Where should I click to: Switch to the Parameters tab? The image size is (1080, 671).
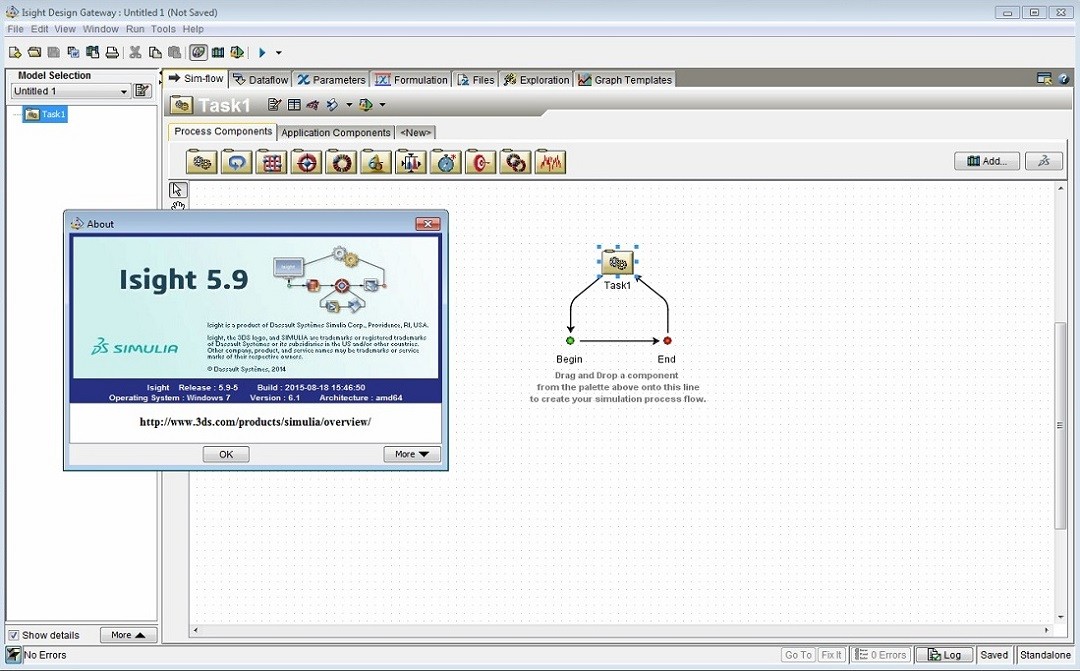pos(331,80)
